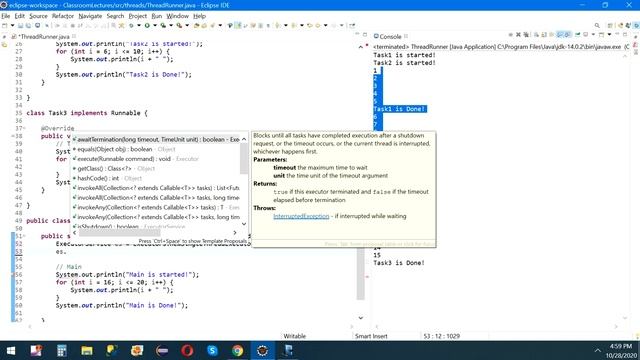Collapse the fold marker at line 37

pyautogui.click(x=24, y=128)
